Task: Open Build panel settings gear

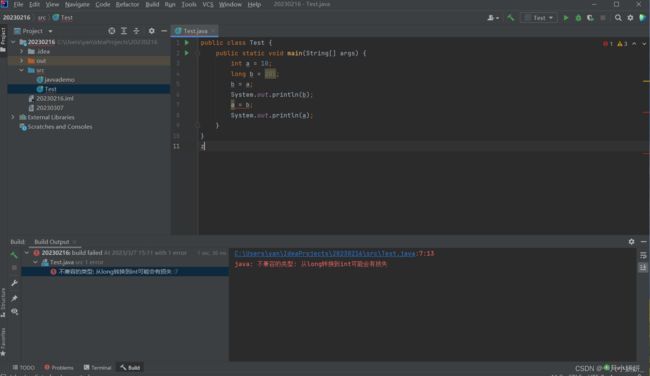Action: (631, 241)
